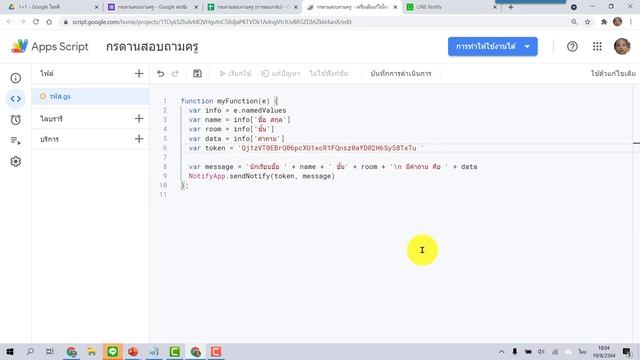This screenshot has width=640, height=360.
Task: Open the Triggers alarm clock icon
Action: 16,120
